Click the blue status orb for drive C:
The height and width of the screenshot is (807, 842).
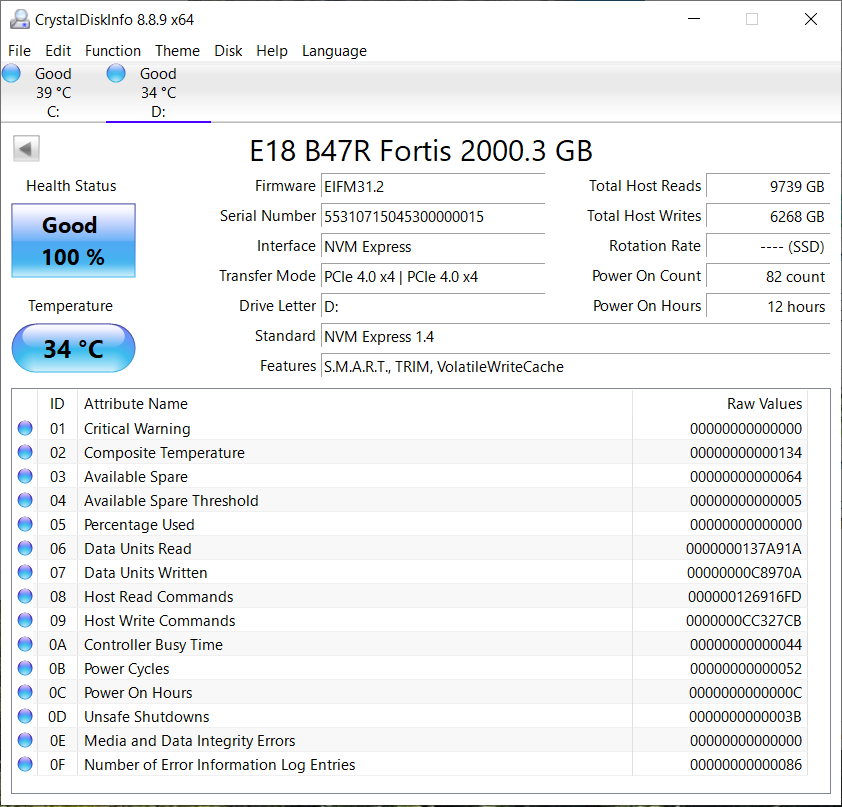(12, 73)
